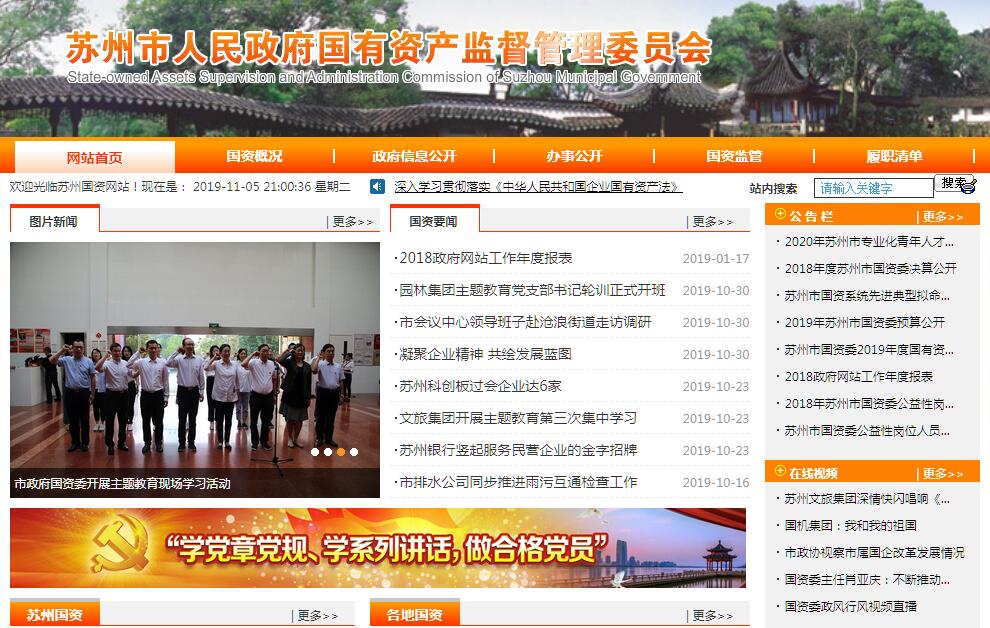
Task: Click the plus icon beside 在线视频
Action: (780, 472)
